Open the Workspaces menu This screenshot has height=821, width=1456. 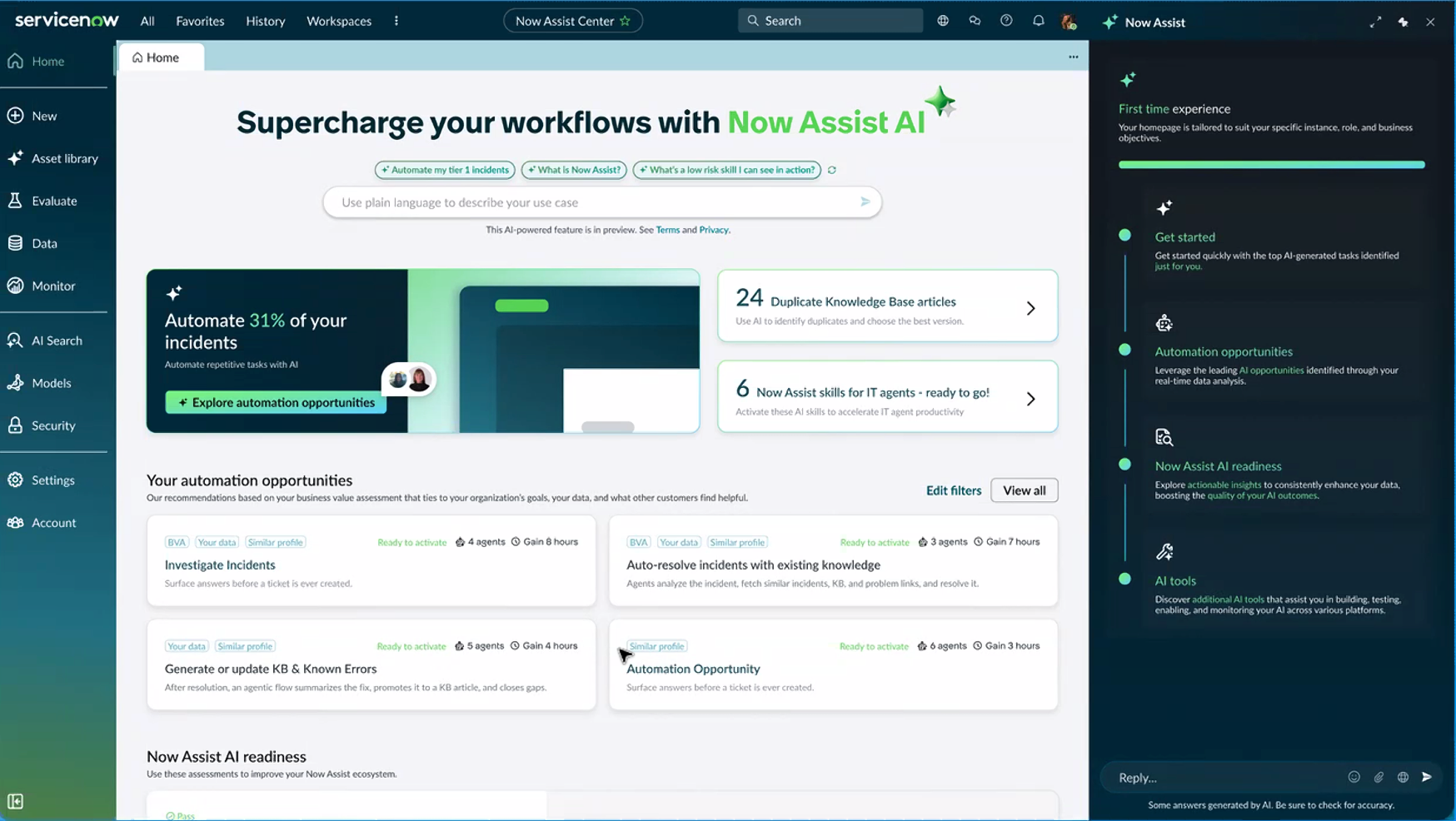[x=339, y=21]
